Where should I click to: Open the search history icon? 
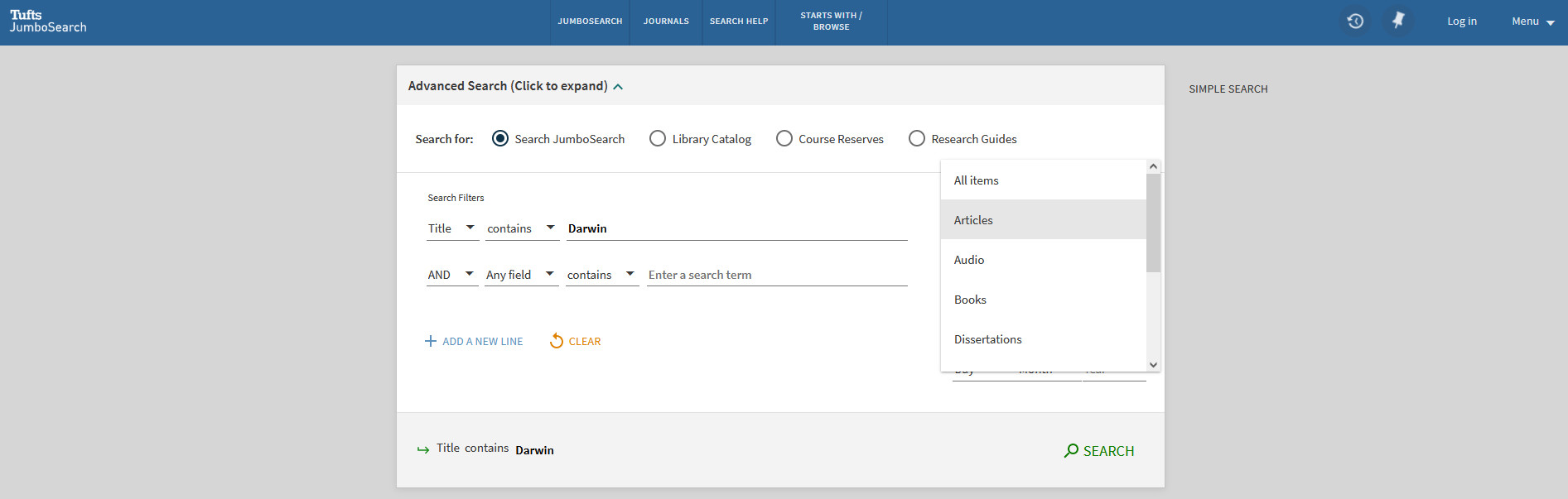(x=1355, y=22)
